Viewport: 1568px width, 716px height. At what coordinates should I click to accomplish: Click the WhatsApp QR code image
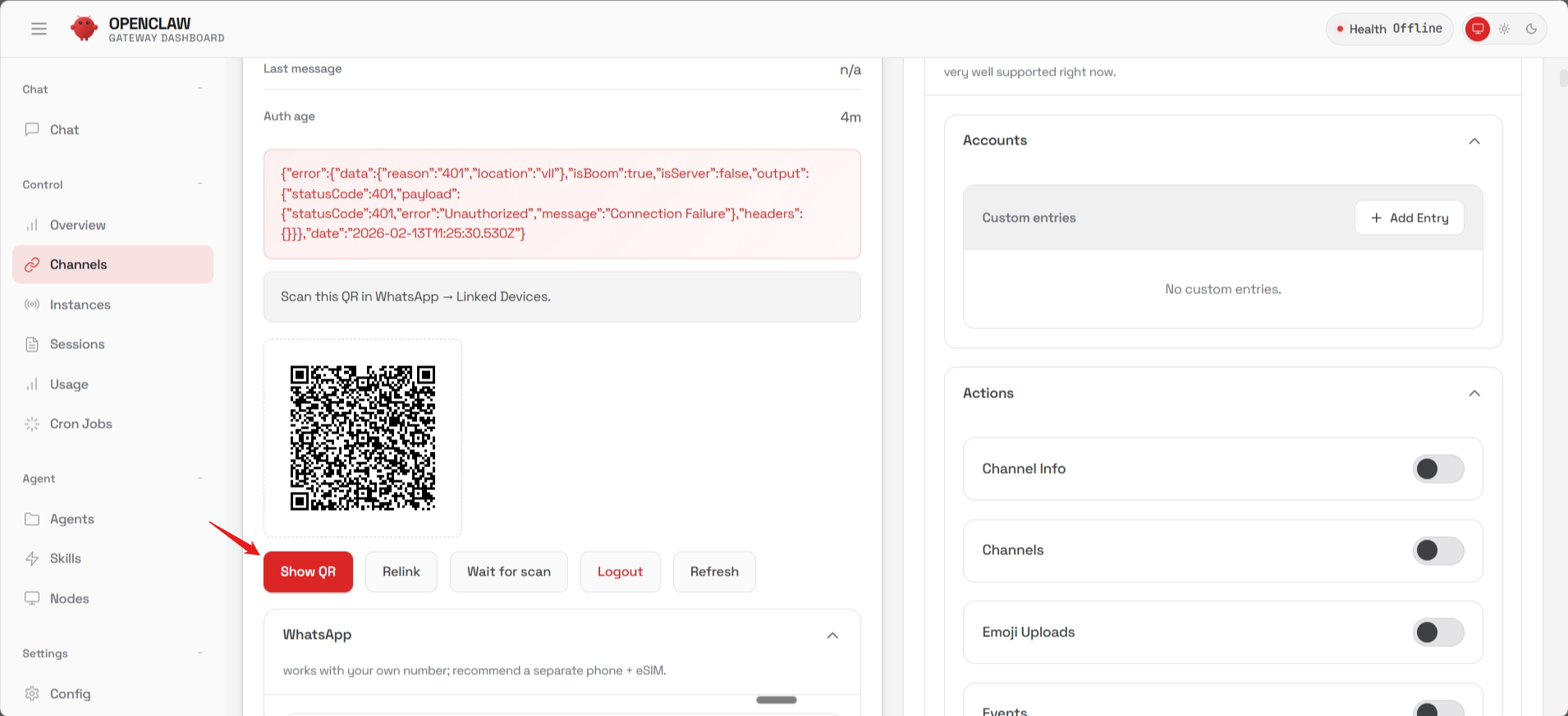pyautogui.click(x=363, y=438)
